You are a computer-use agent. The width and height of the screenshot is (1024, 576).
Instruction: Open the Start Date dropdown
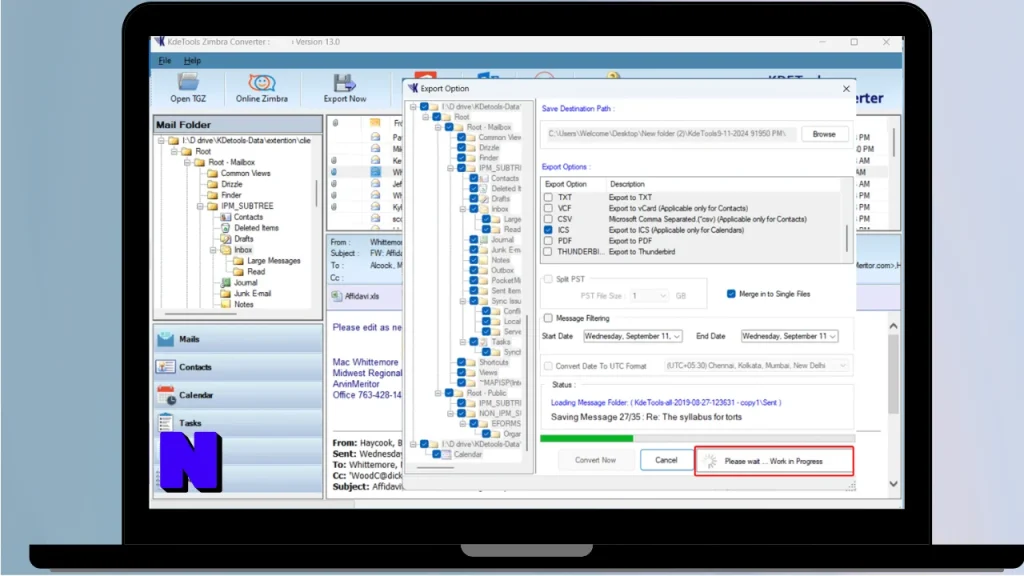[677, 336]
